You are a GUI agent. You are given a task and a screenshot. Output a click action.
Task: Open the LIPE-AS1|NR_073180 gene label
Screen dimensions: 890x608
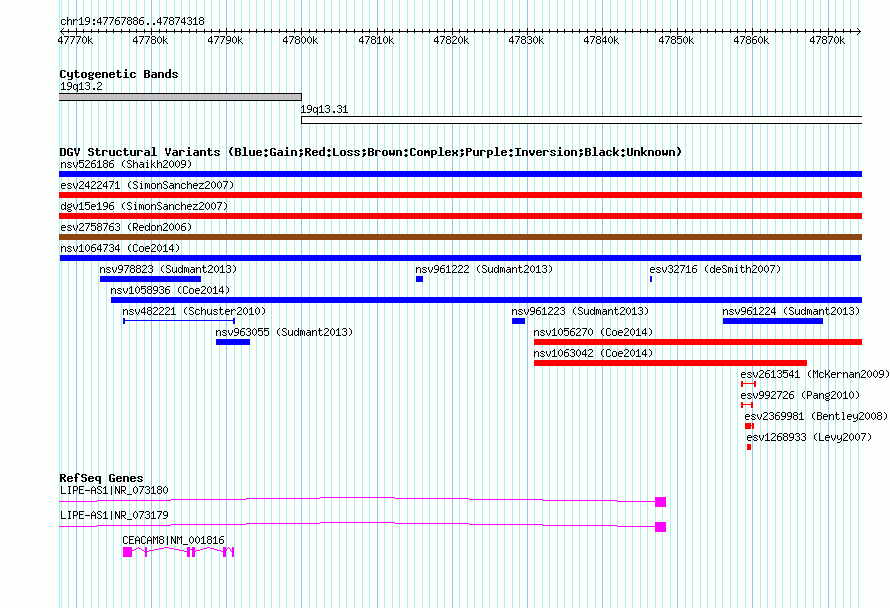coord(114,490)
